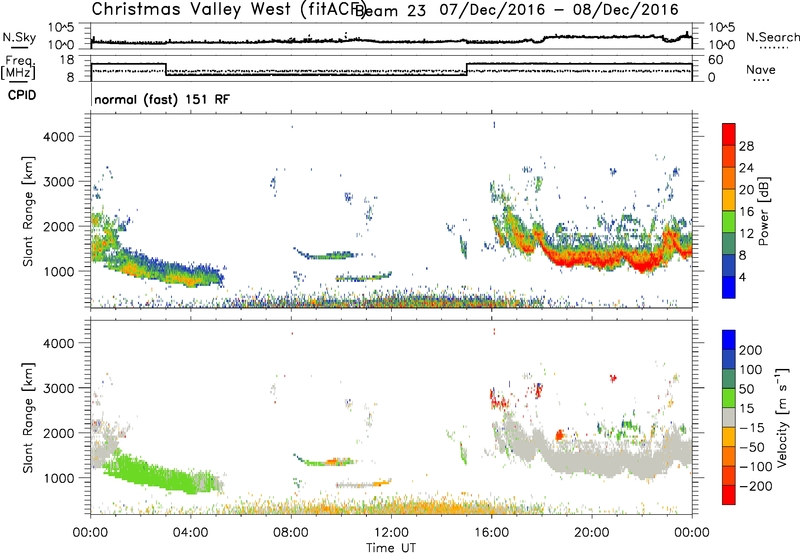Click the strong red power echo near 22:00
The height and width of the screenshot is (554, 800).
coord(643,265)
